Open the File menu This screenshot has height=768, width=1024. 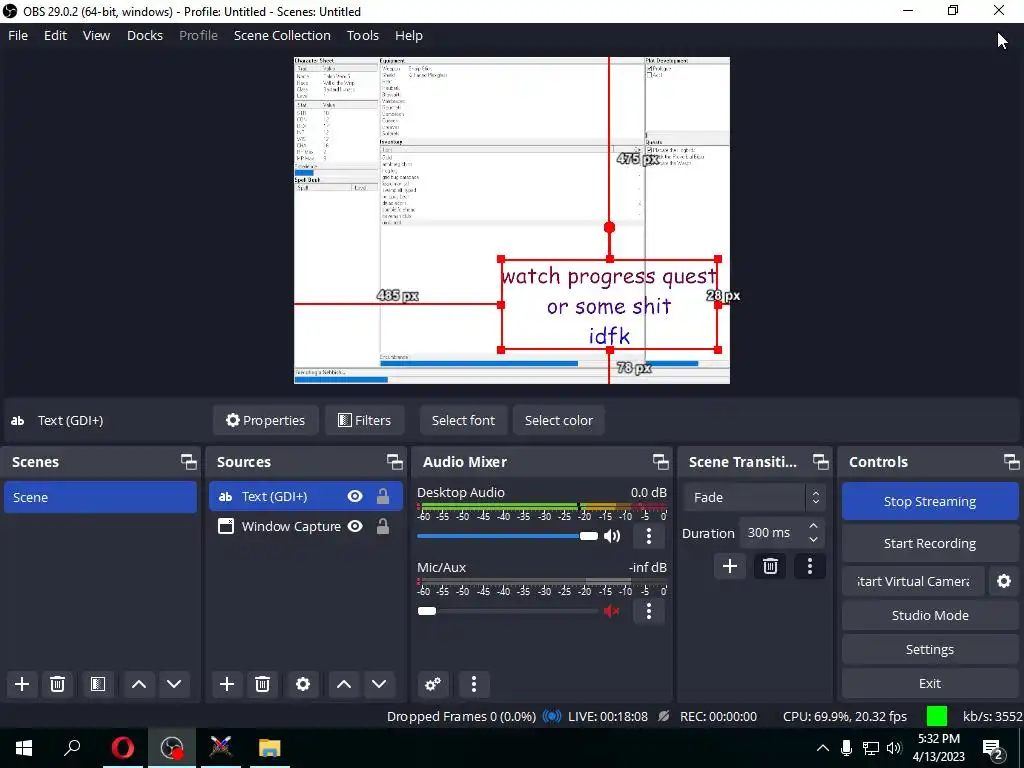pos(18,35)
